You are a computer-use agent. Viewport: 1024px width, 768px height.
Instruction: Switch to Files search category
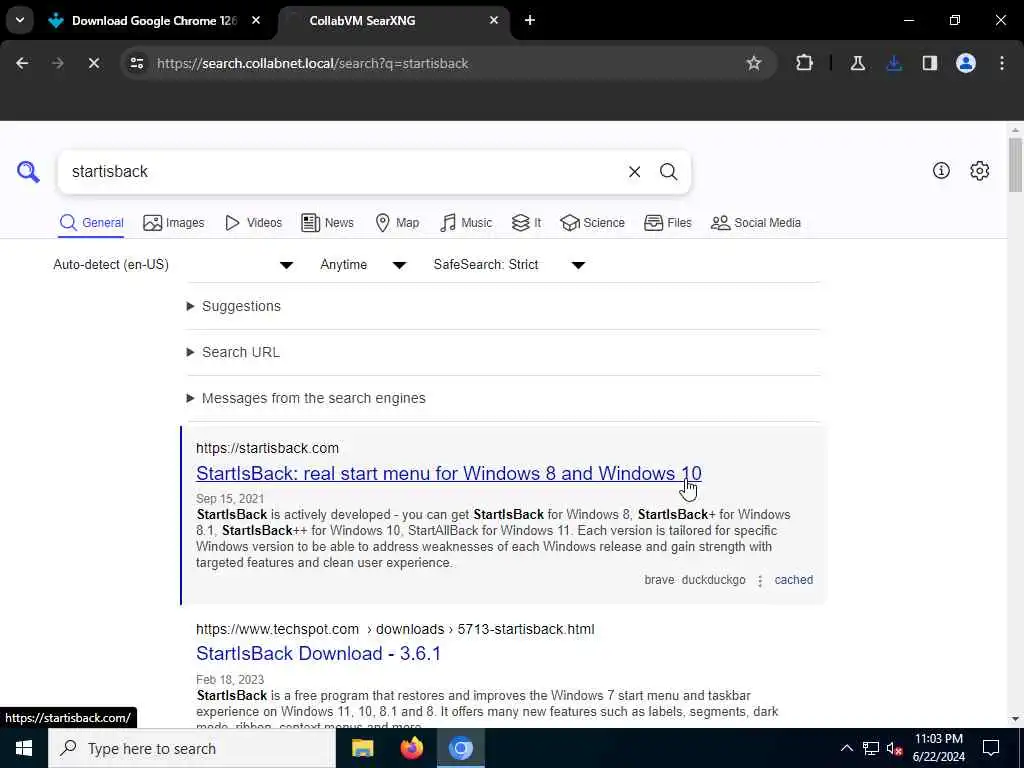point(667,223)
